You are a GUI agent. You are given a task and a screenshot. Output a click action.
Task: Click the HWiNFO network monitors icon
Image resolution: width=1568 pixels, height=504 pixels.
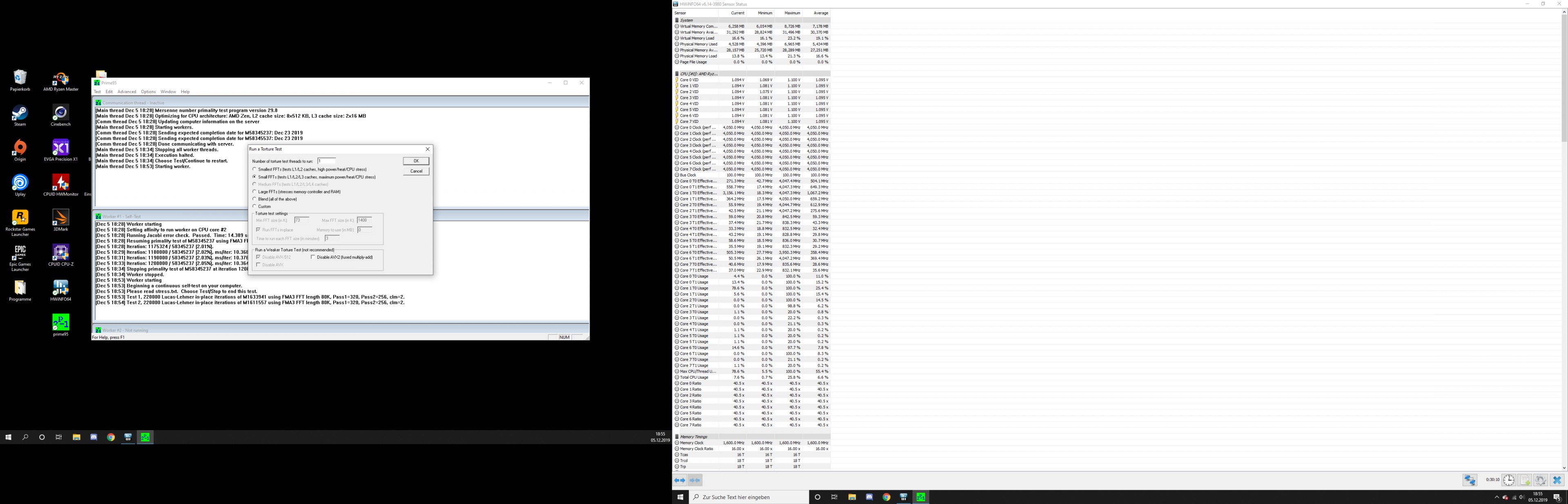[x=1470, y=480]
